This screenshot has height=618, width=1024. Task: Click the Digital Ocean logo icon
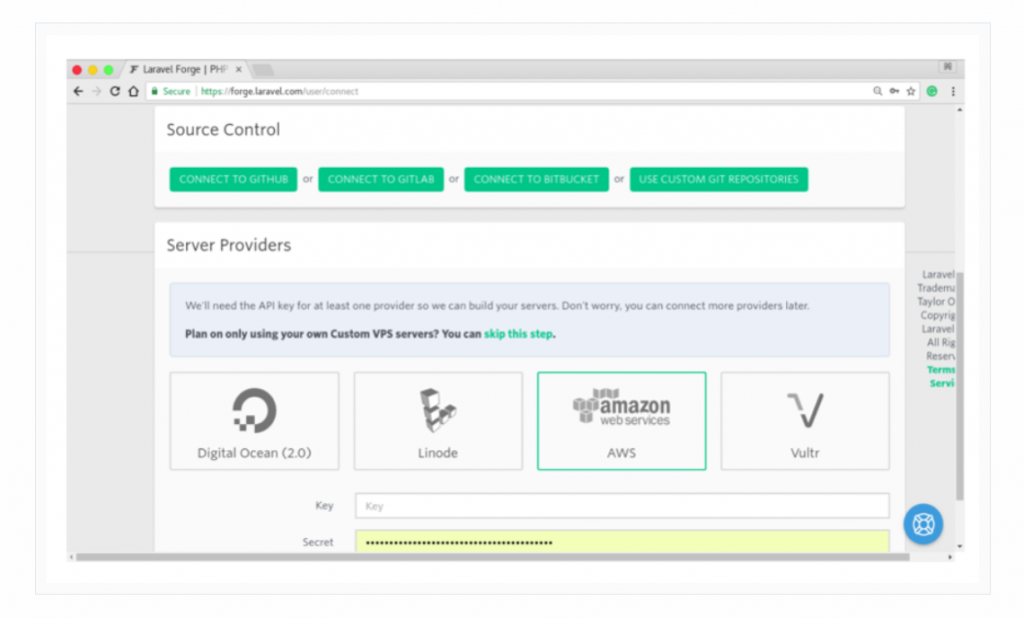[255, 410]
